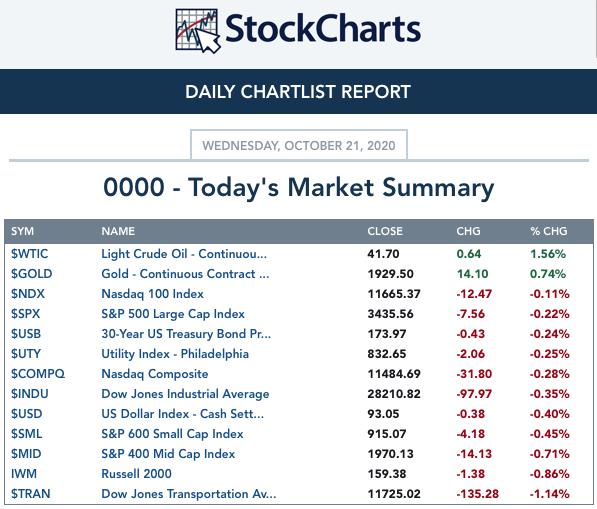Open S&P 600 Small Cap Index
The image size is (597, 509).
(172, 434)
